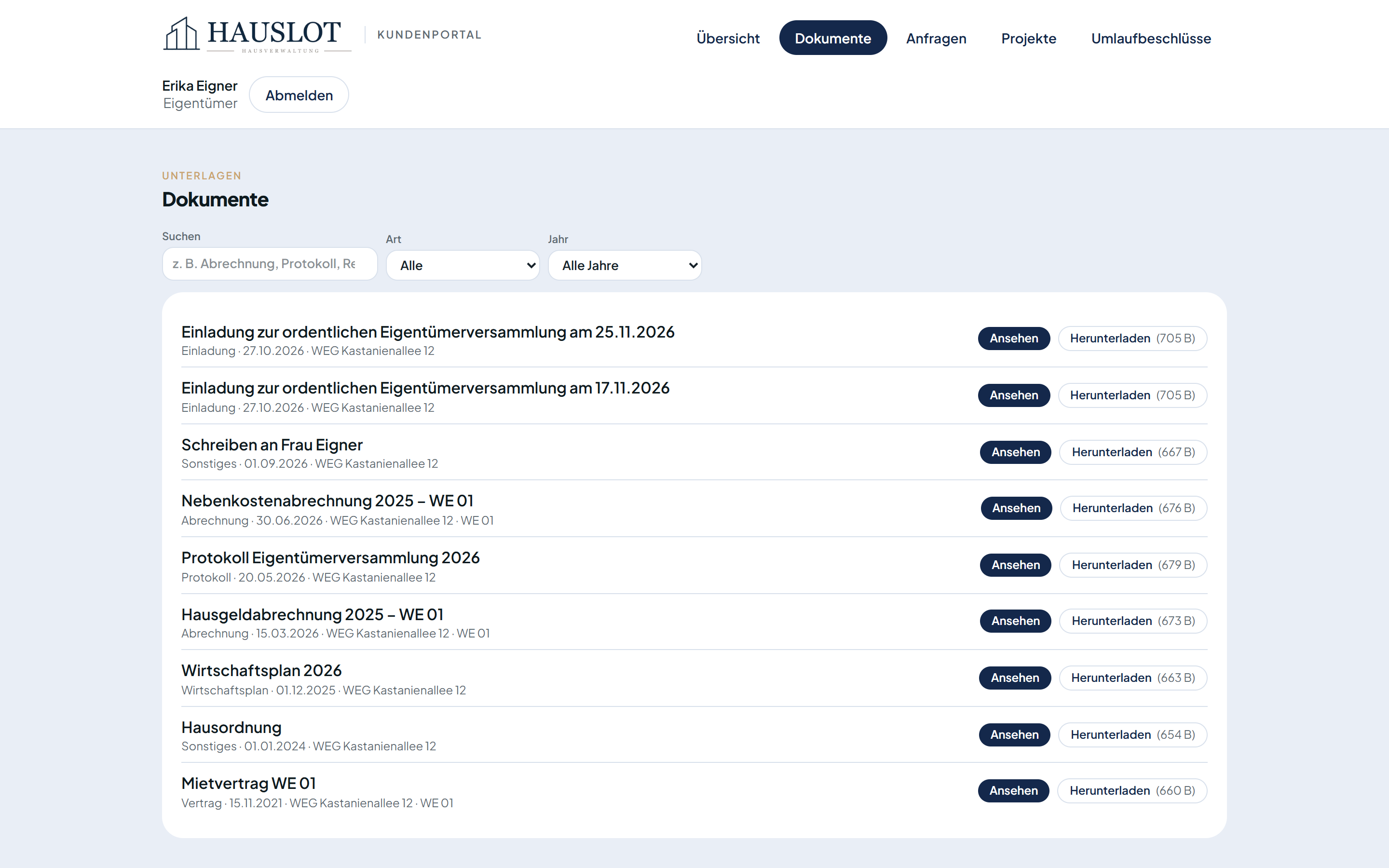Image resolution: width=1389 pixels, height=868 pixels.
Task: Click the Hauslot logo
Action: (x=257, y=34)
